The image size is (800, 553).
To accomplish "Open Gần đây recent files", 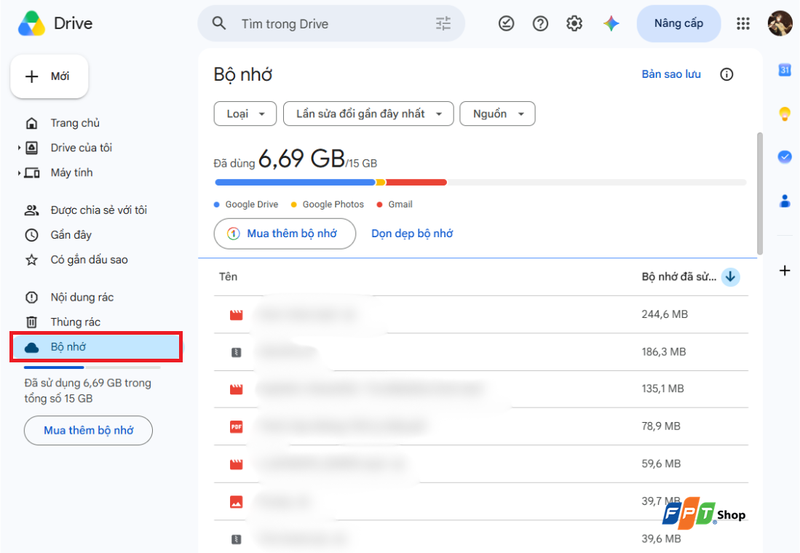I will pos(70,235).
